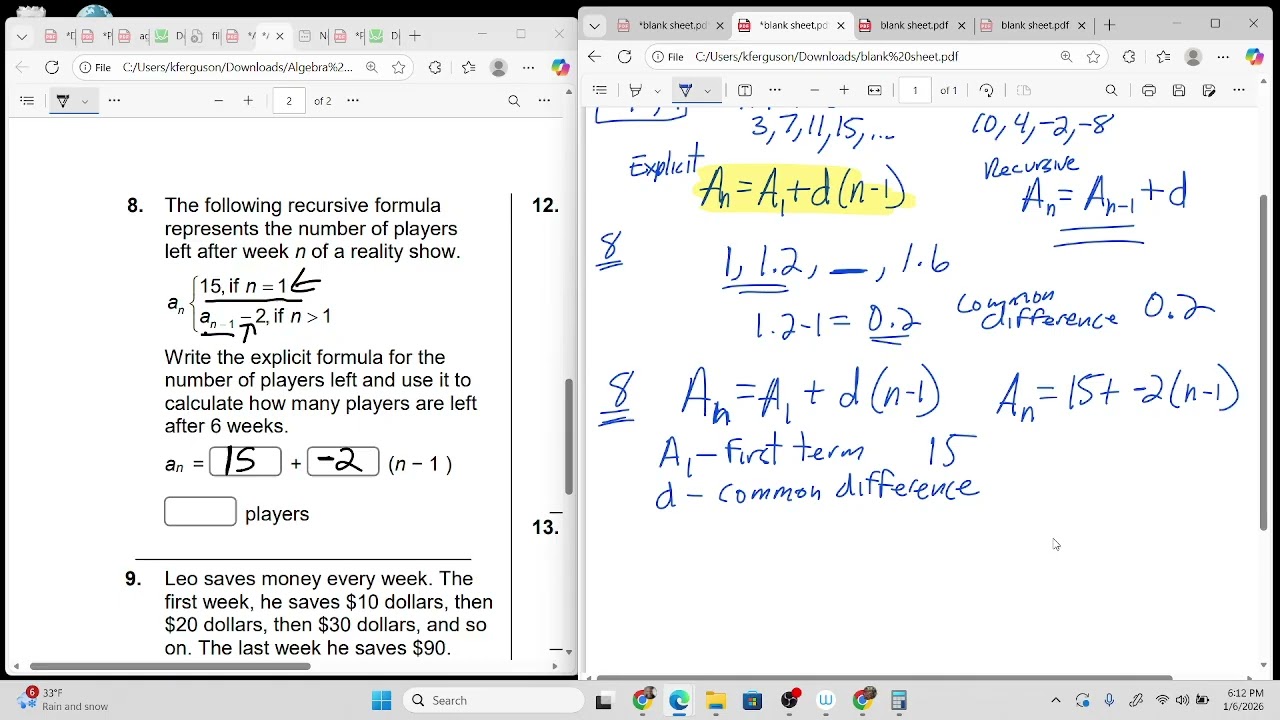Print the blank sheet PDF
Screen dimensions: 1280x720
pyautogui.click(x=1149, y=90)
